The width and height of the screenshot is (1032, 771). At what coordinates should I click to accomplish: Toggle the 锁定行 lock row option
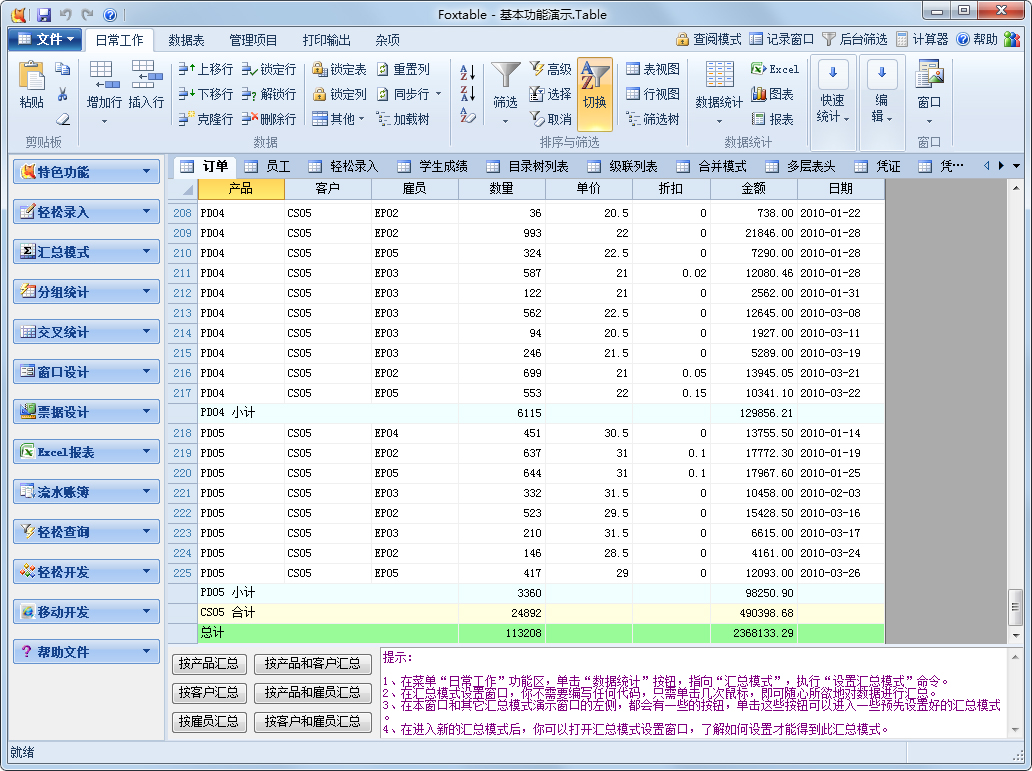click(247, 70)
